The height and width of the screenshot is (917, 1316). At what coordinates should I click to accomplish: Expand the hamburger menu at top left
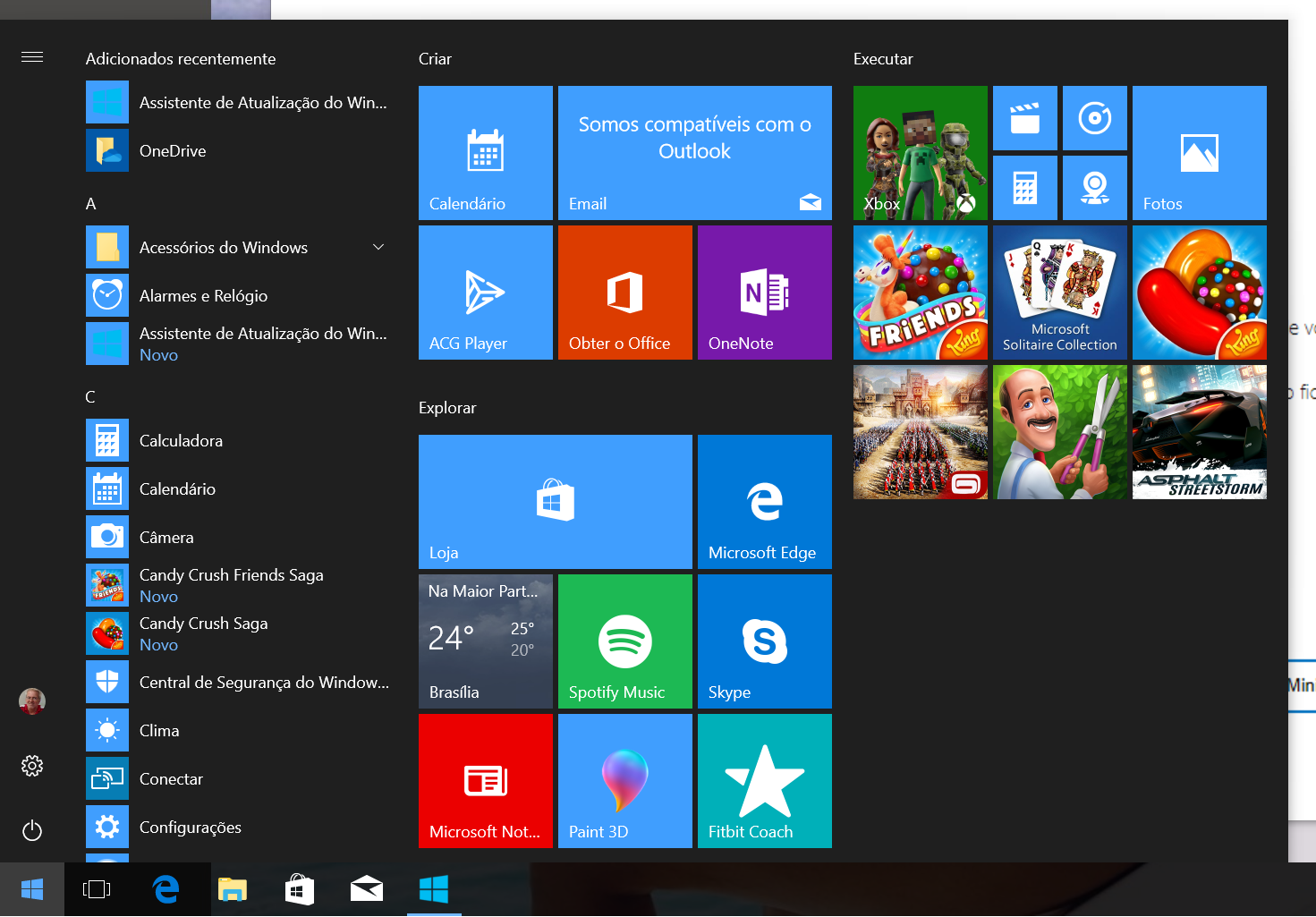pyautogui.click(x=32, y=57)
